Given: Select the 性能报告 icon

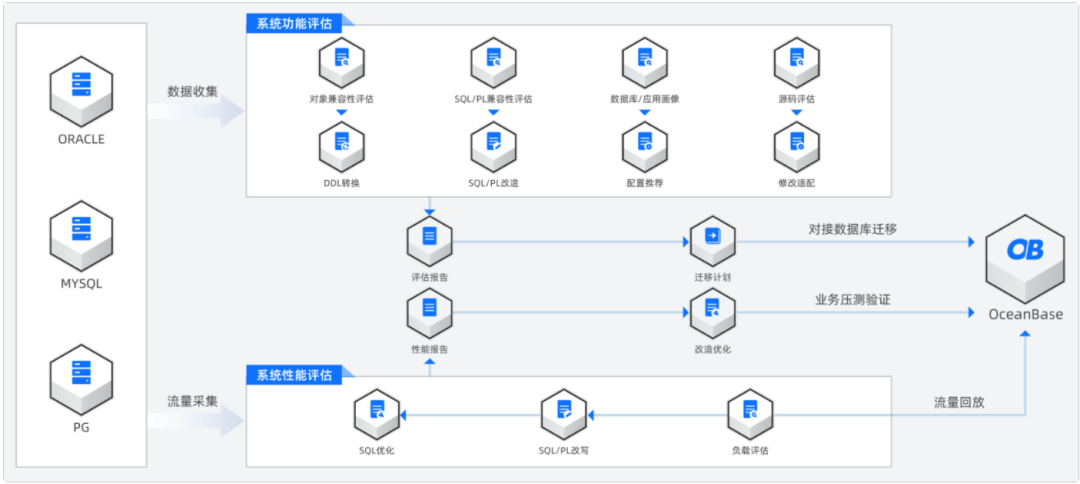Looking at the screenshot, I should pos(429,311).
